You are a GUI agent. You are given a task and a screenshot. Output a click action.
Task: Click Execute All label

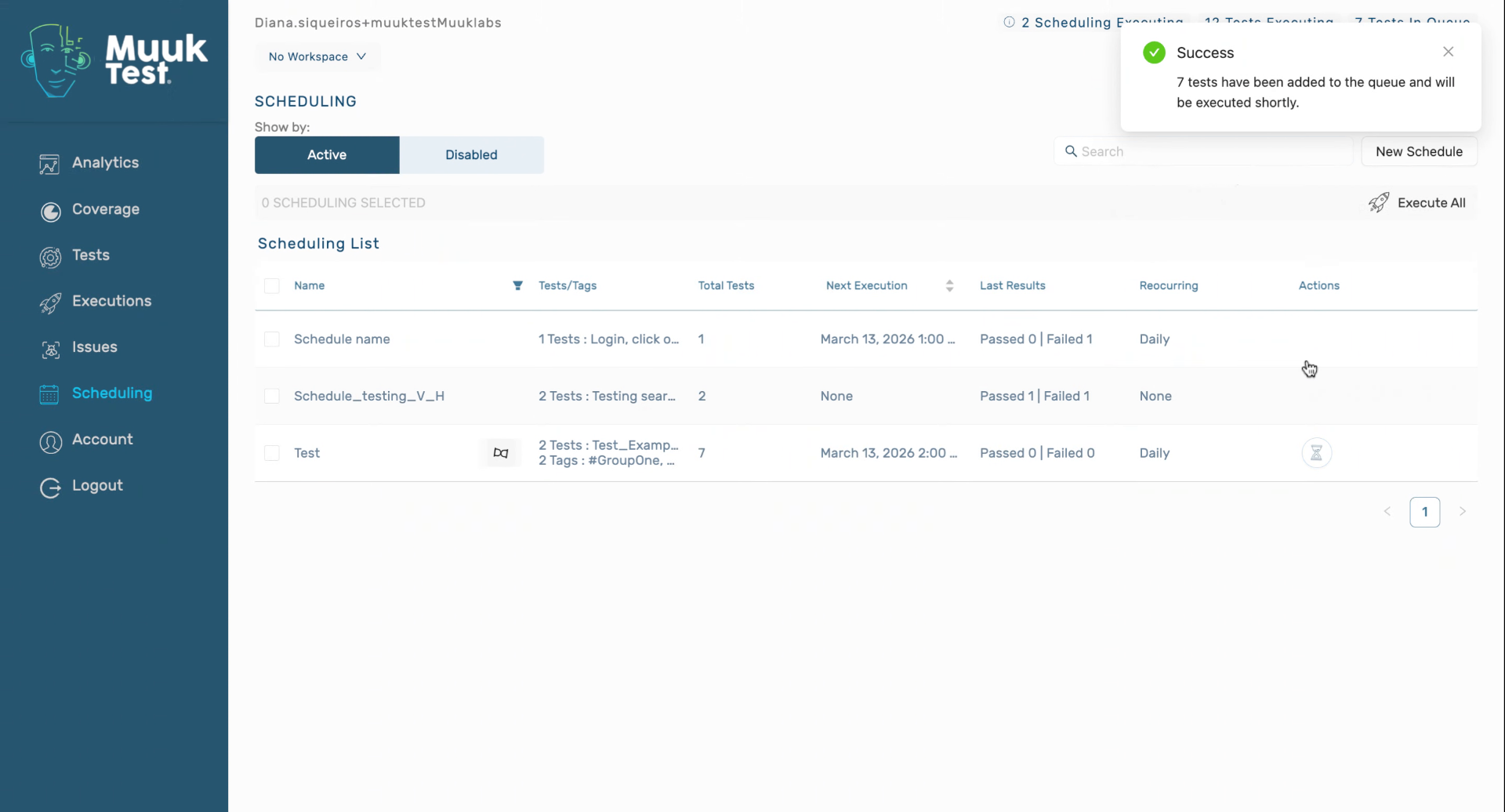point(1431,203)
